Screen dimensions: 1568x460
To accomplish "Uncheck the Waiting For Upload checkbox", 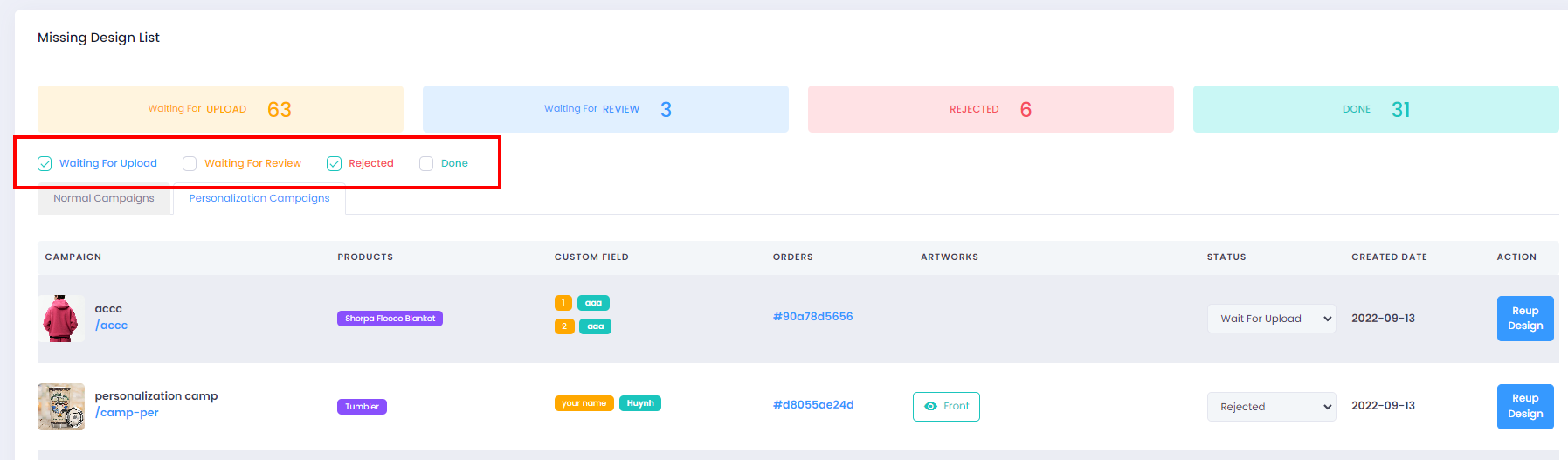I will 45,163.
